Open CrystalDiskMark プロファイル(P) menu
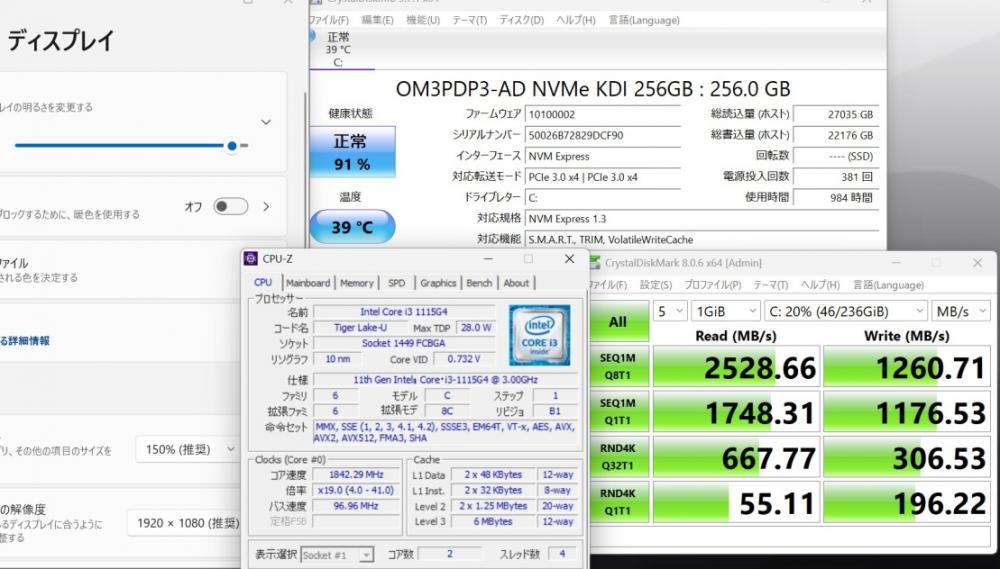The height and width of the screenshot is (569, 1000). click(x=712, y=284)
